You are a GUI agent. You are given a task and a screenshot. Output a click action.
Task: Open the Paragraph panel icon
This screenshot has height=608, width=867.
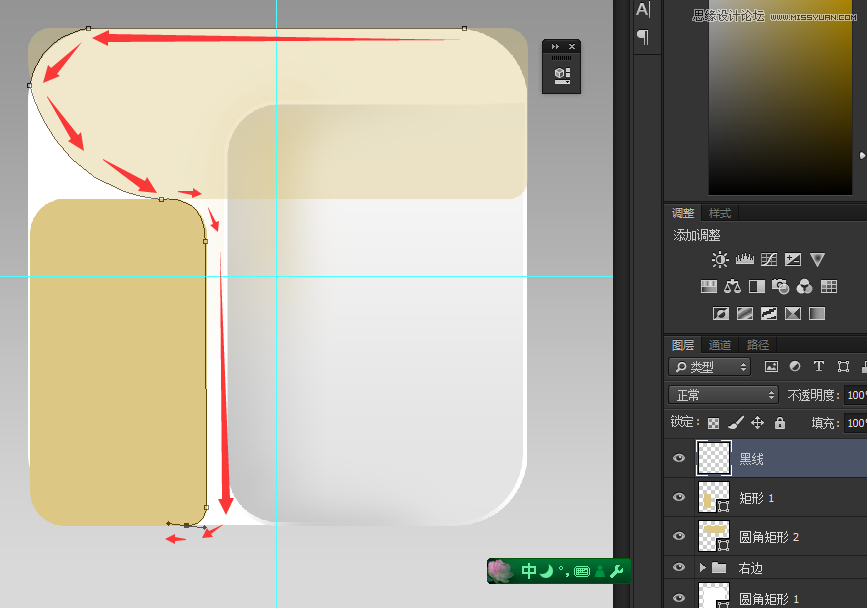[x=643, y=37]
